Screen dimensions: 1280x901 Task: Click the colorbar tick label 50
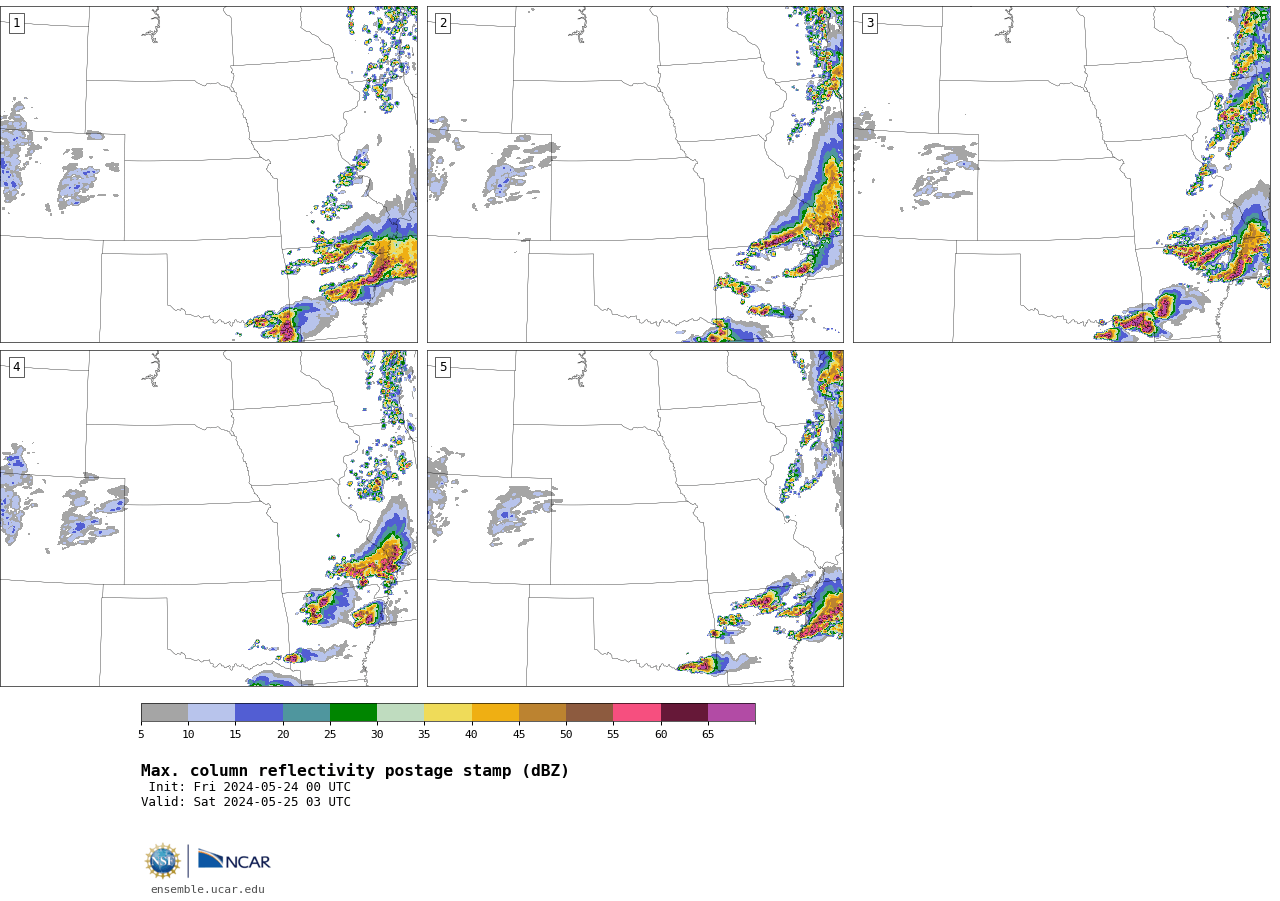[x=566, y=735]
